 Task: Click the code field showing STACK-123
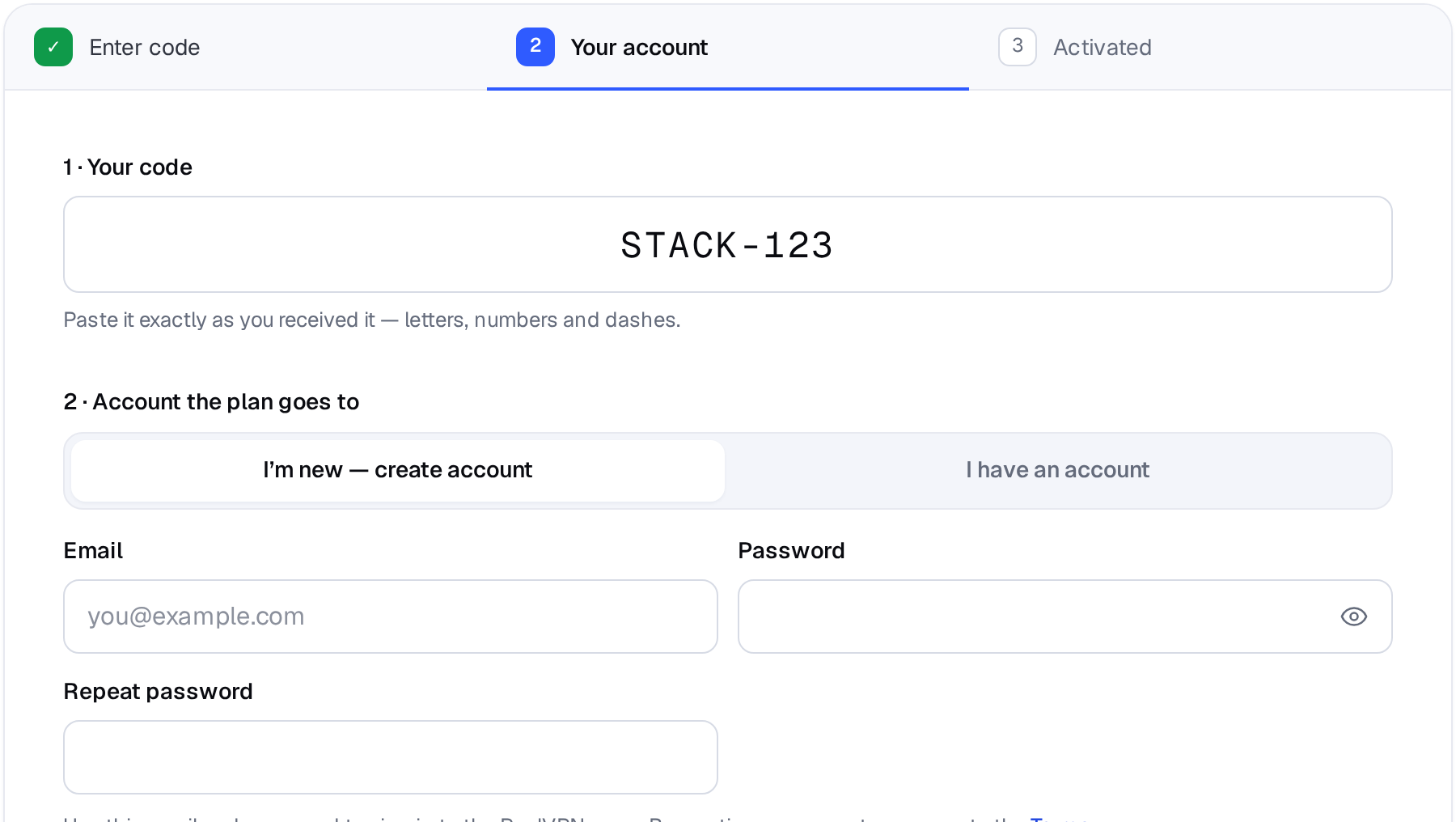point(728,244)
